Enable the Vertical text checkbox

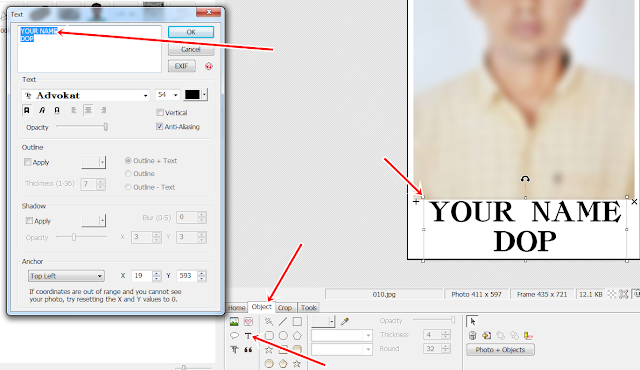coord(160,112)
